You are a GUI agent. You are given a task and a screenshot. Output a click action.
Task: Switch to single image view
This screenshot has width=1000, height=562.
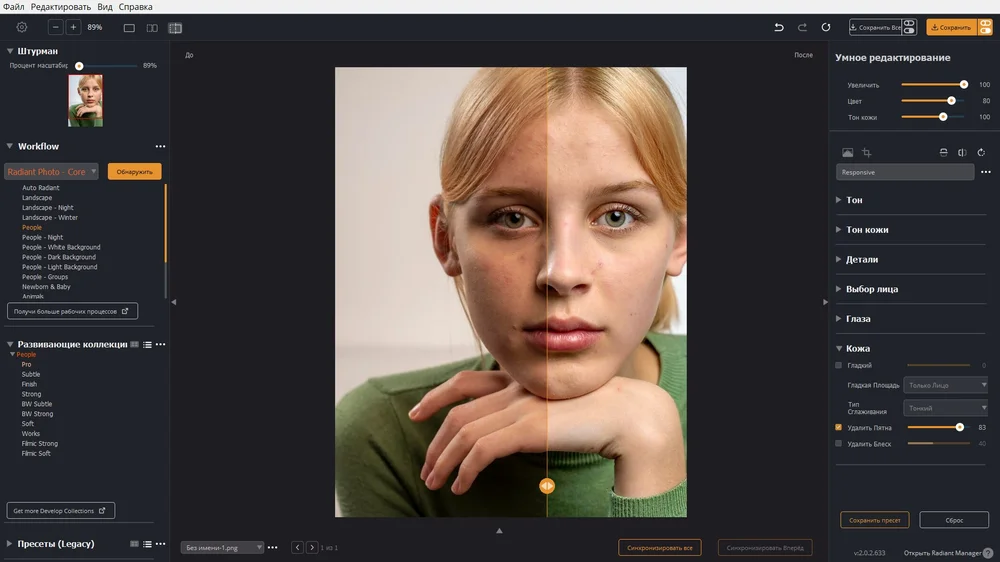(x=129, y=28)
